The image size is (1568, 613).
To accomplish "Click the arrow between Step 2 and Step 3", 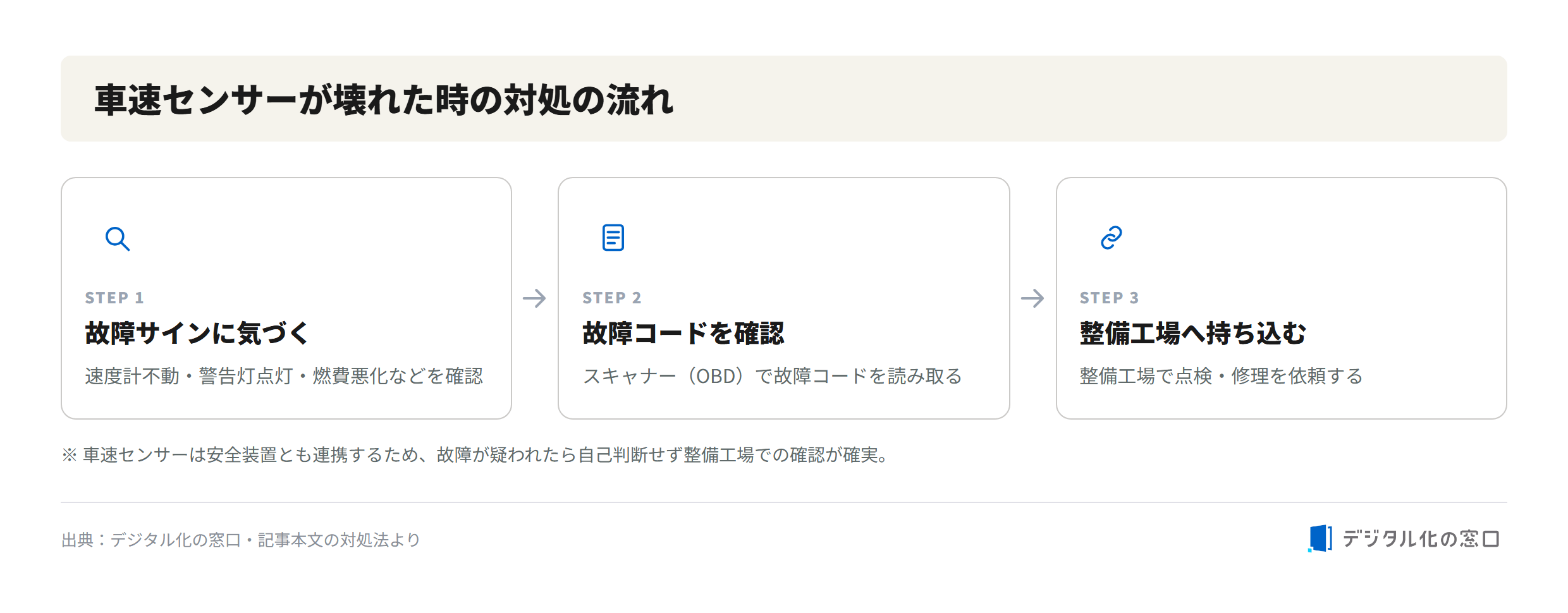I will tap(1032, 298).
